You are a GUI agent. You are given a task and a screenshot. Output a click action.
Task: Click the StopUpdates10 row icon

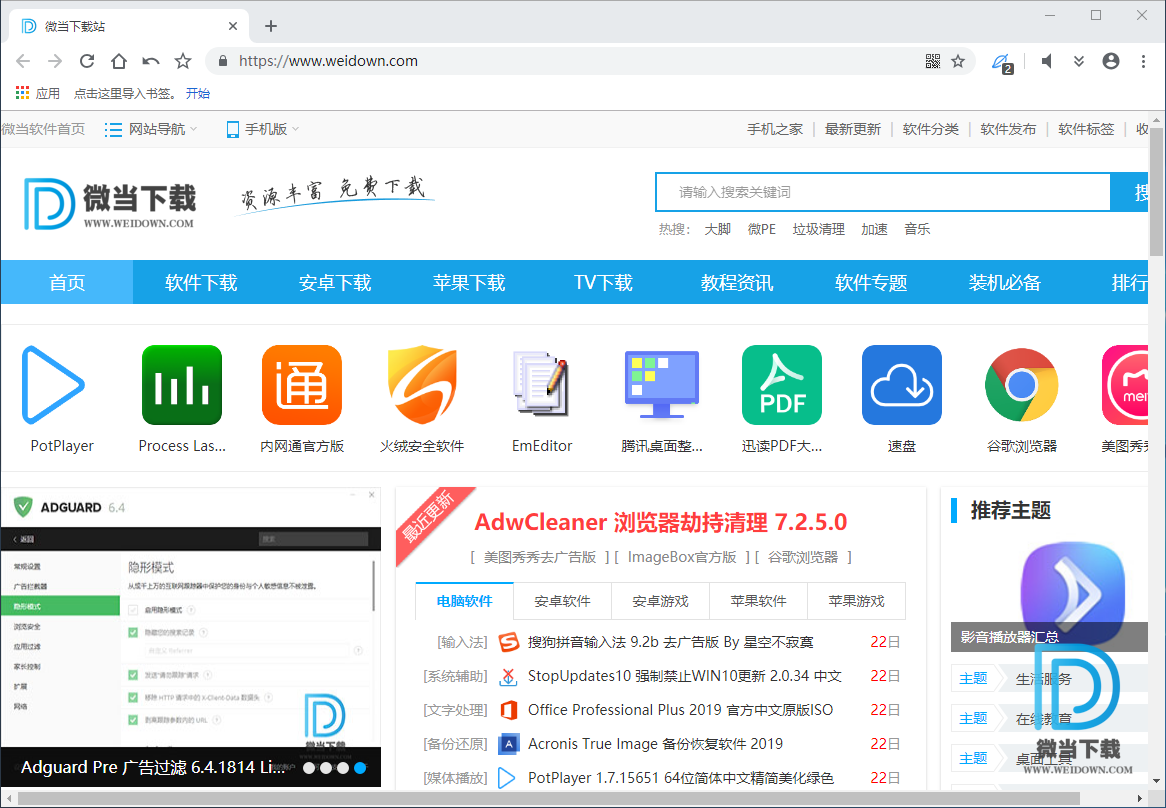[509, 676]
